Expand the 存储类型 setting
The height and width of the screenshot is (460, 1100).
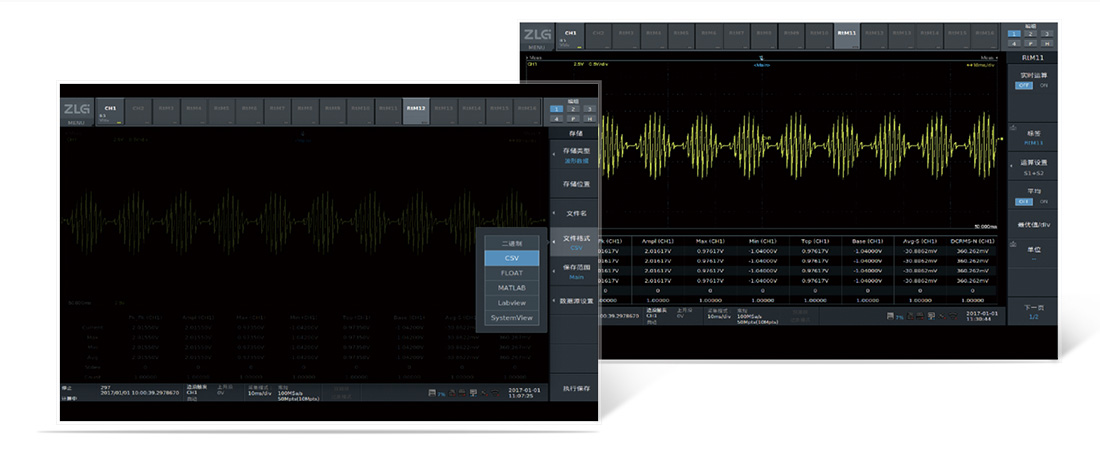(x=575, y=155)
